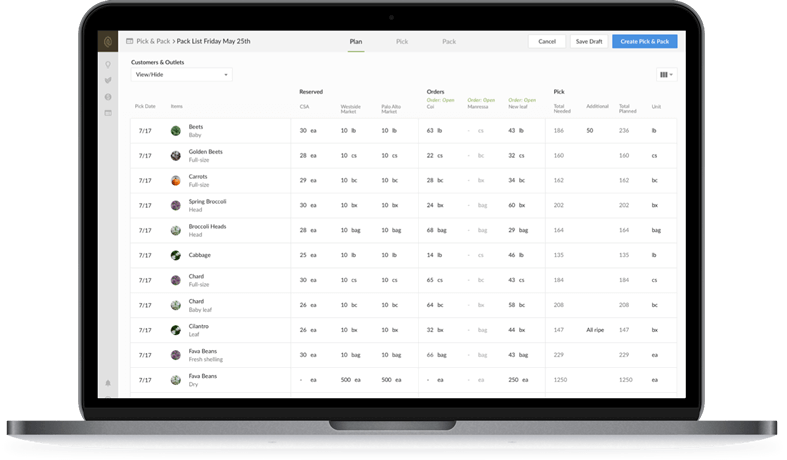Select the Cilantro item name

(198, 326)
